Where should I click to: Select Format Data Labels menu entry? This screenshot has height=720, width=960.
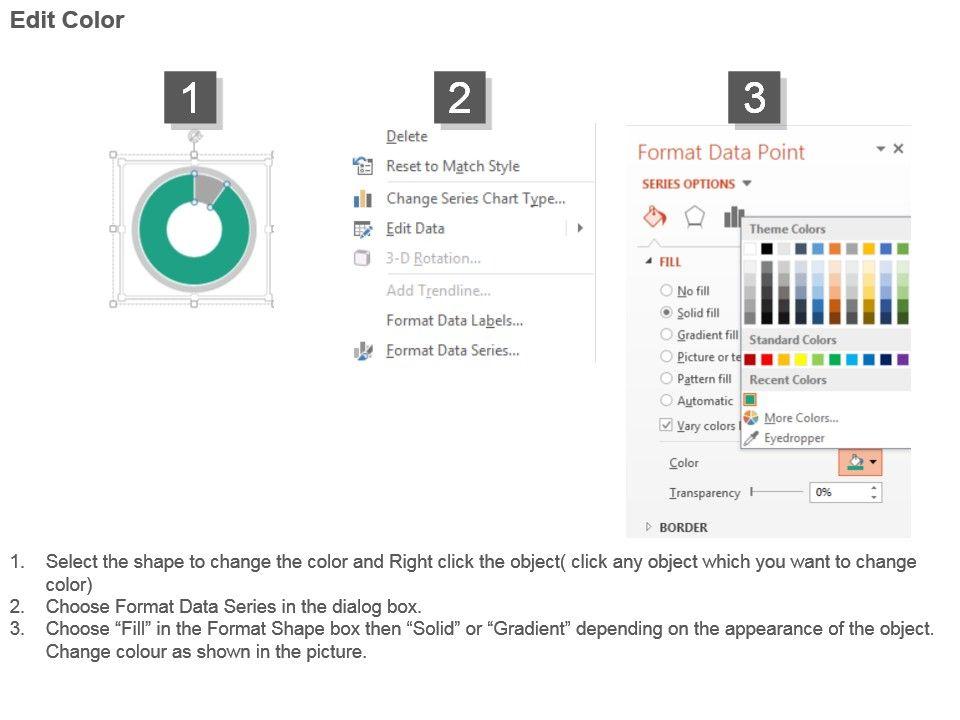point(454,321)
